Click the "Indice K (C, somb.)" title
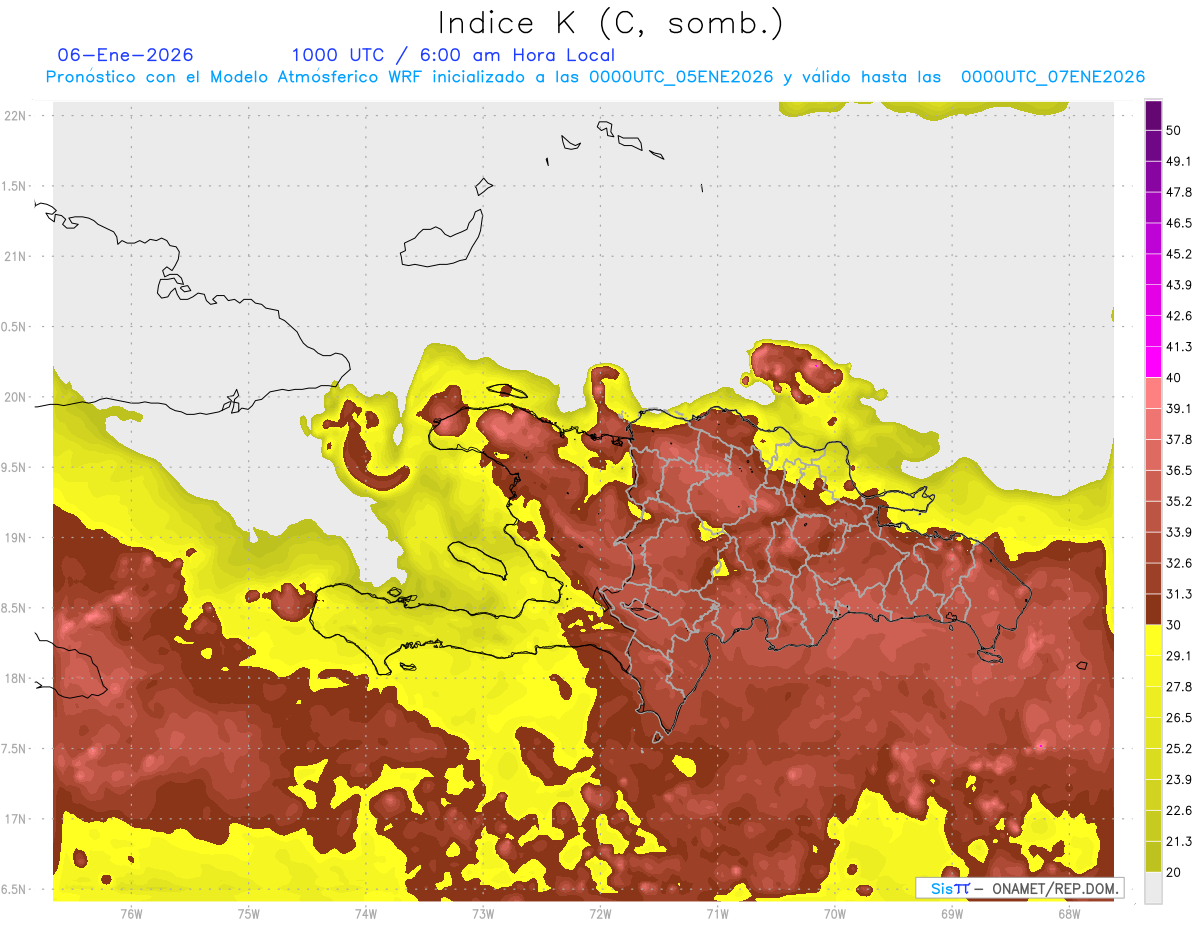The image size is (1200, 927). pos(610,23)
